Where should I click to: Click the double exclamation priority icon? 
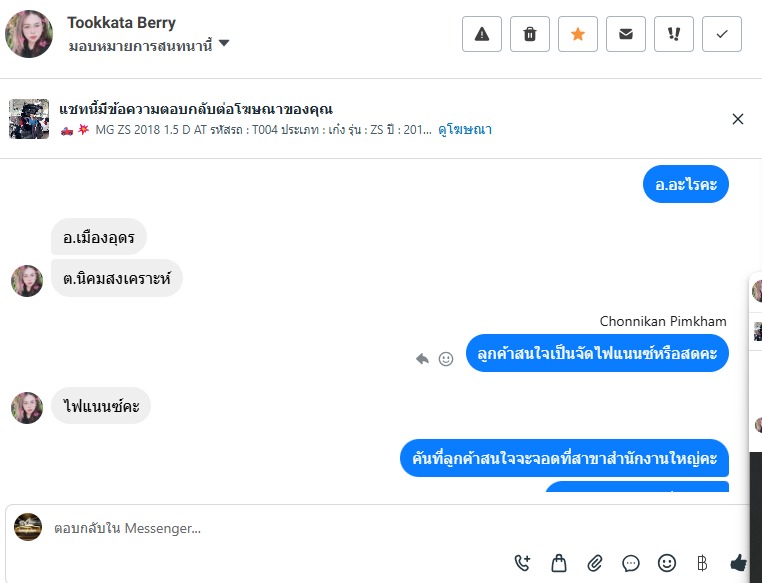click(674, 34)
